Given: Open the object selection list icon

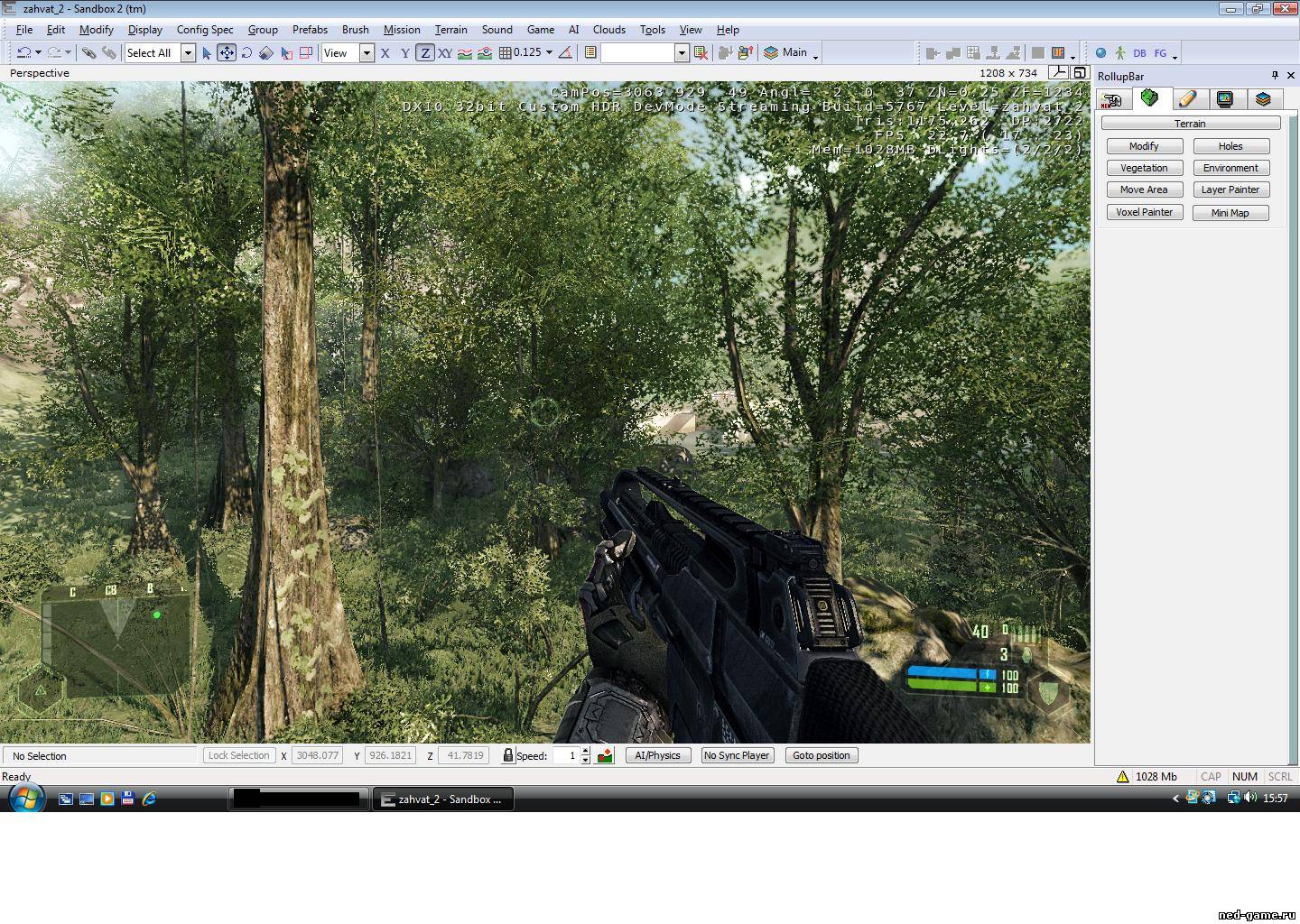Looking at the screenshot, I should click(x=590, y=53).
